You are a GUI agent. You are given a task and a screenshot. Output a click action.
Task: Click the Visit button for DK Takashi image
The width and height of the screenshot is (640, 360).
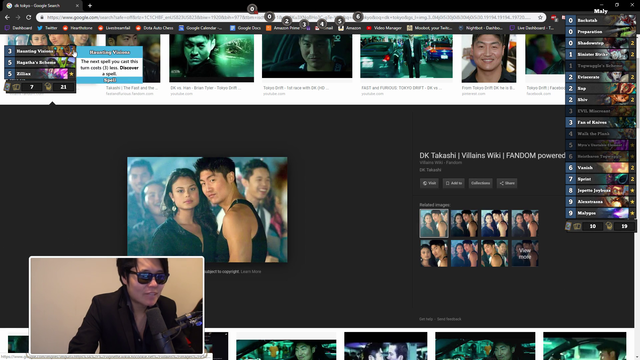tap(429, 183)
